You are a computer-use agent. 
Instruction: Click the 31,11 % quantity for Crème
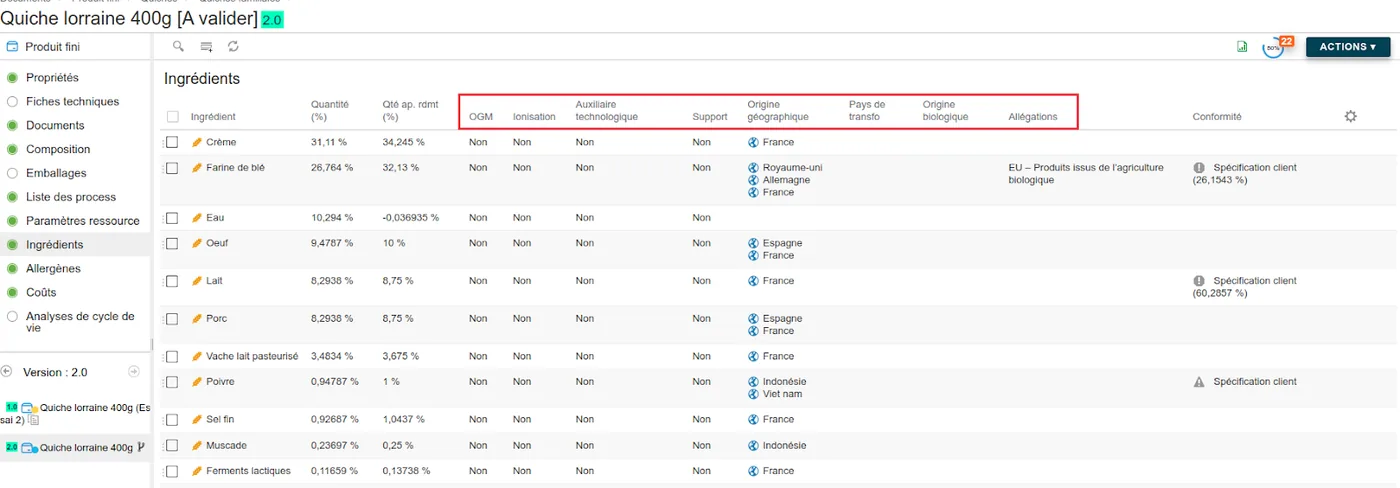[x=329, y=142]
